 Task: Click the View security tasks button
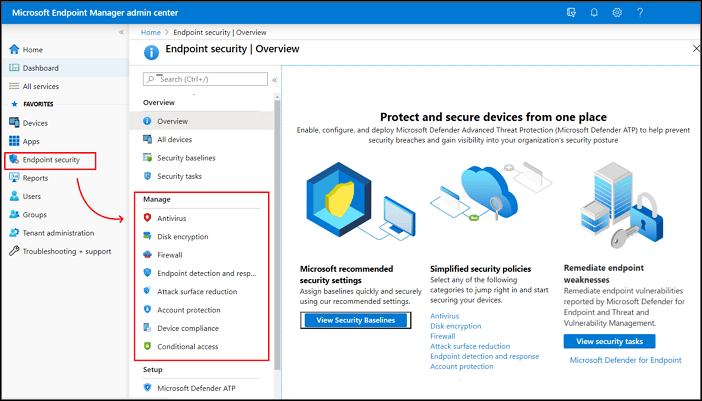coord(609,341)
